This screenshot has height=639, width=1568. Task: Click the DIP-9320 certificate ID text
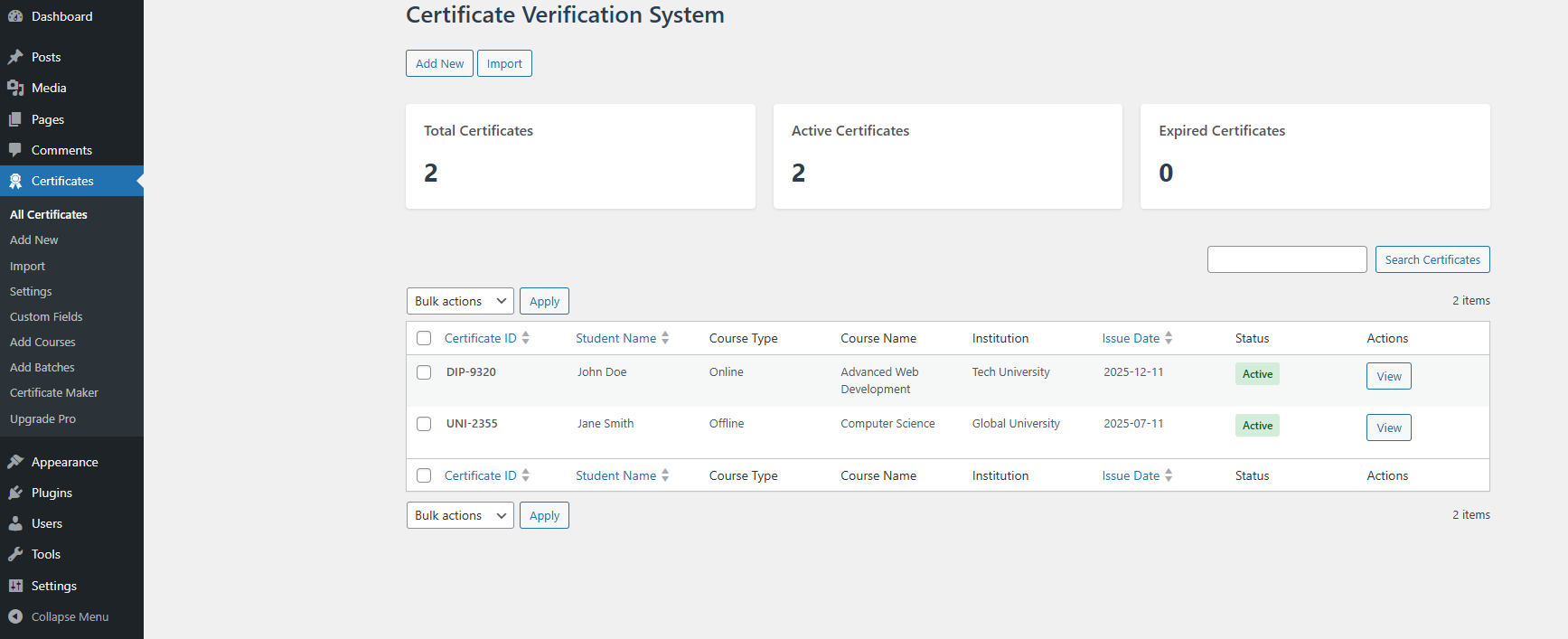(x=471, y=371)
